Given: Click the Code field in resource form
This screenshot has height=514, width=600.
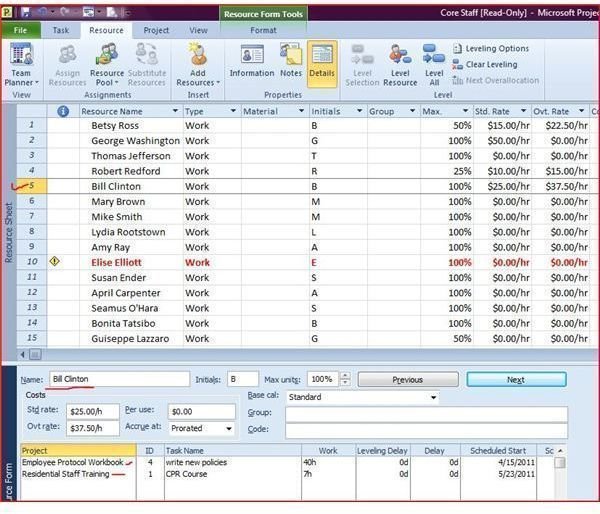Looking at the screenshot, I should (426, 431).
